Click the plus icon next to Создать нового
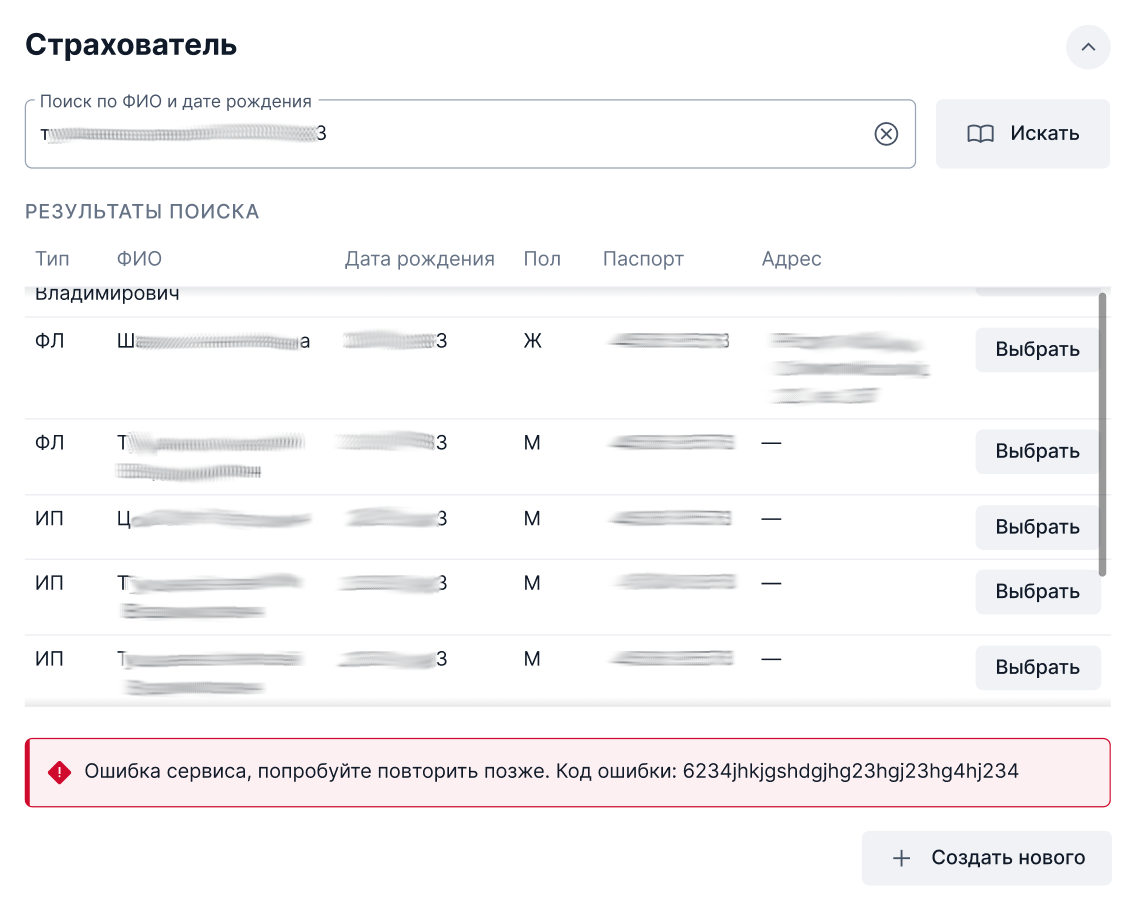Screen dimensions: 1136x911 pos(903,857)
